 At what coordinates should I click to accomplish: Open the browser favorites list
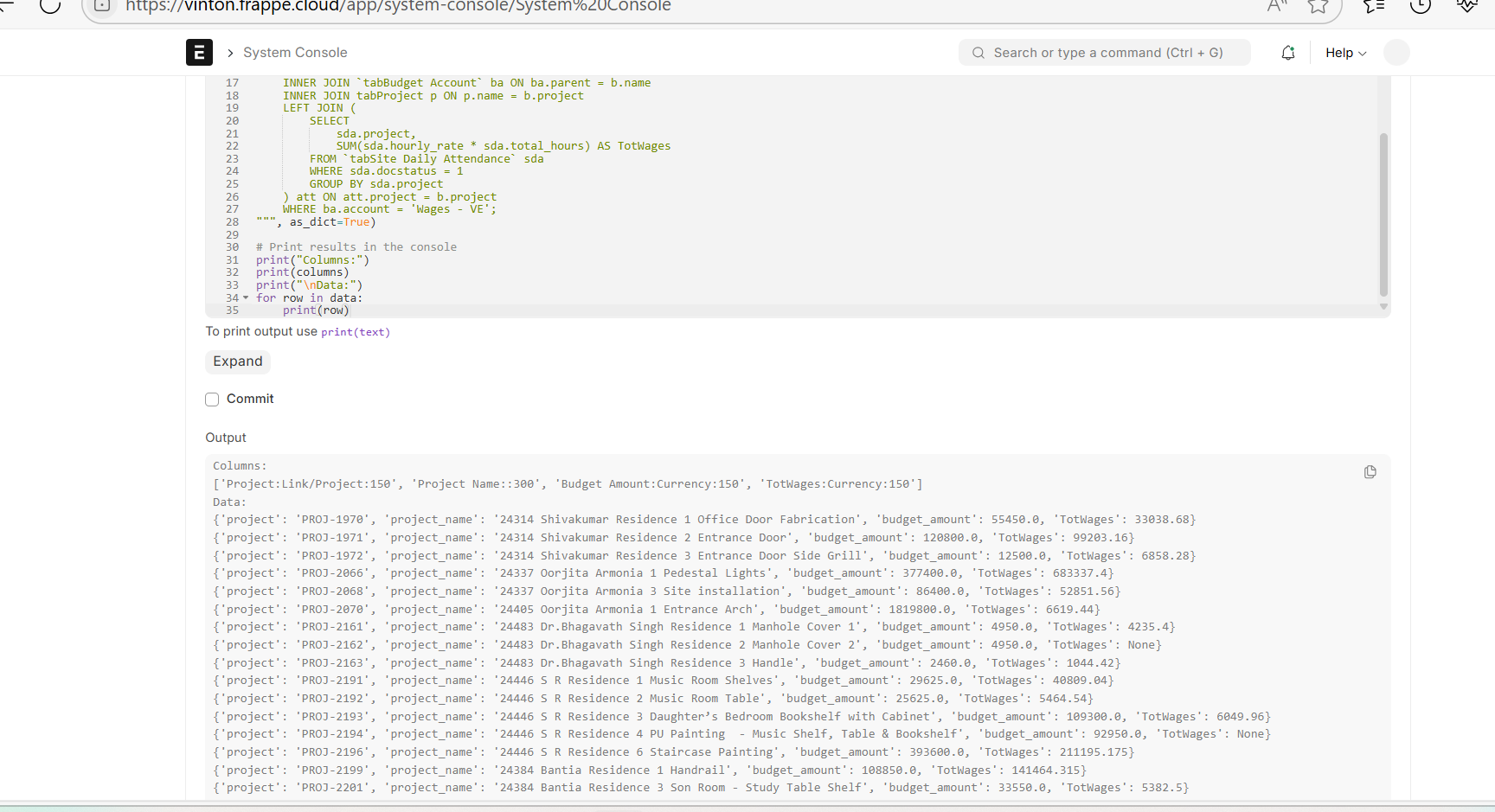[x=1373, y=7]
